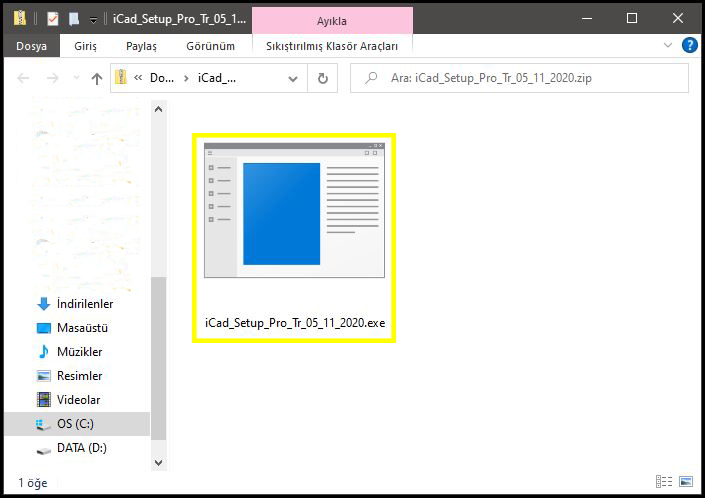Select the OS (C:) drive
Viewport: 705px width, 498px height.
(x=77, y=424)
